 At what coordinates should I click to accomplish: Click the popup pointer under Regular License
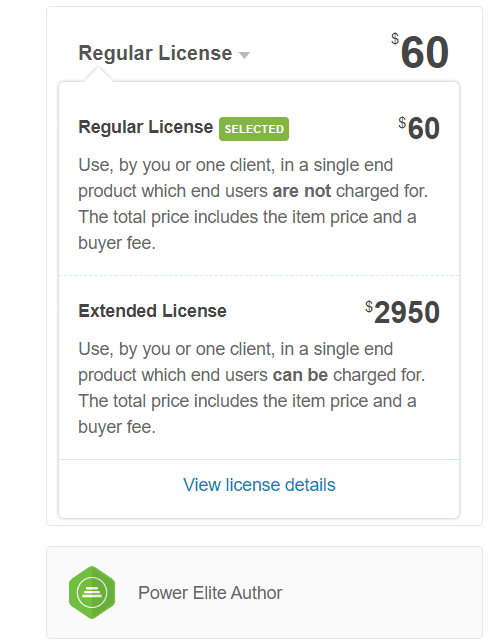coord(98,75)
